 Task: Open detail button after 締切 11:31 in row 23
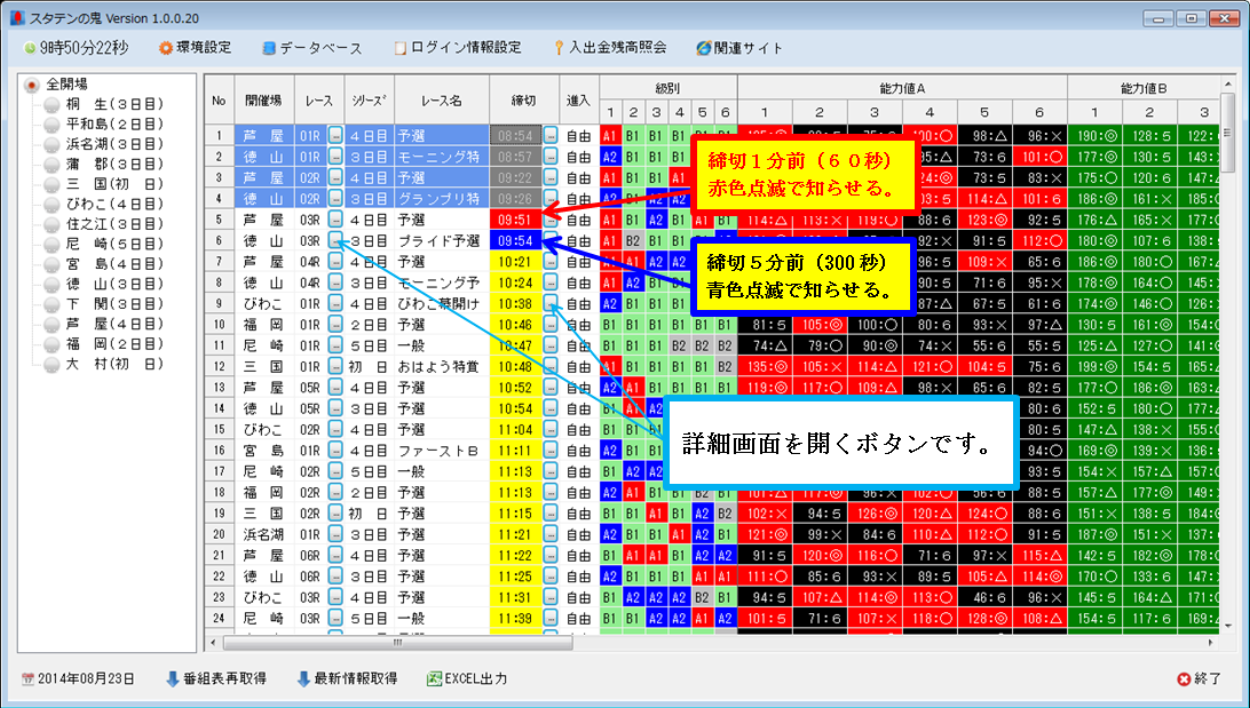551,597
